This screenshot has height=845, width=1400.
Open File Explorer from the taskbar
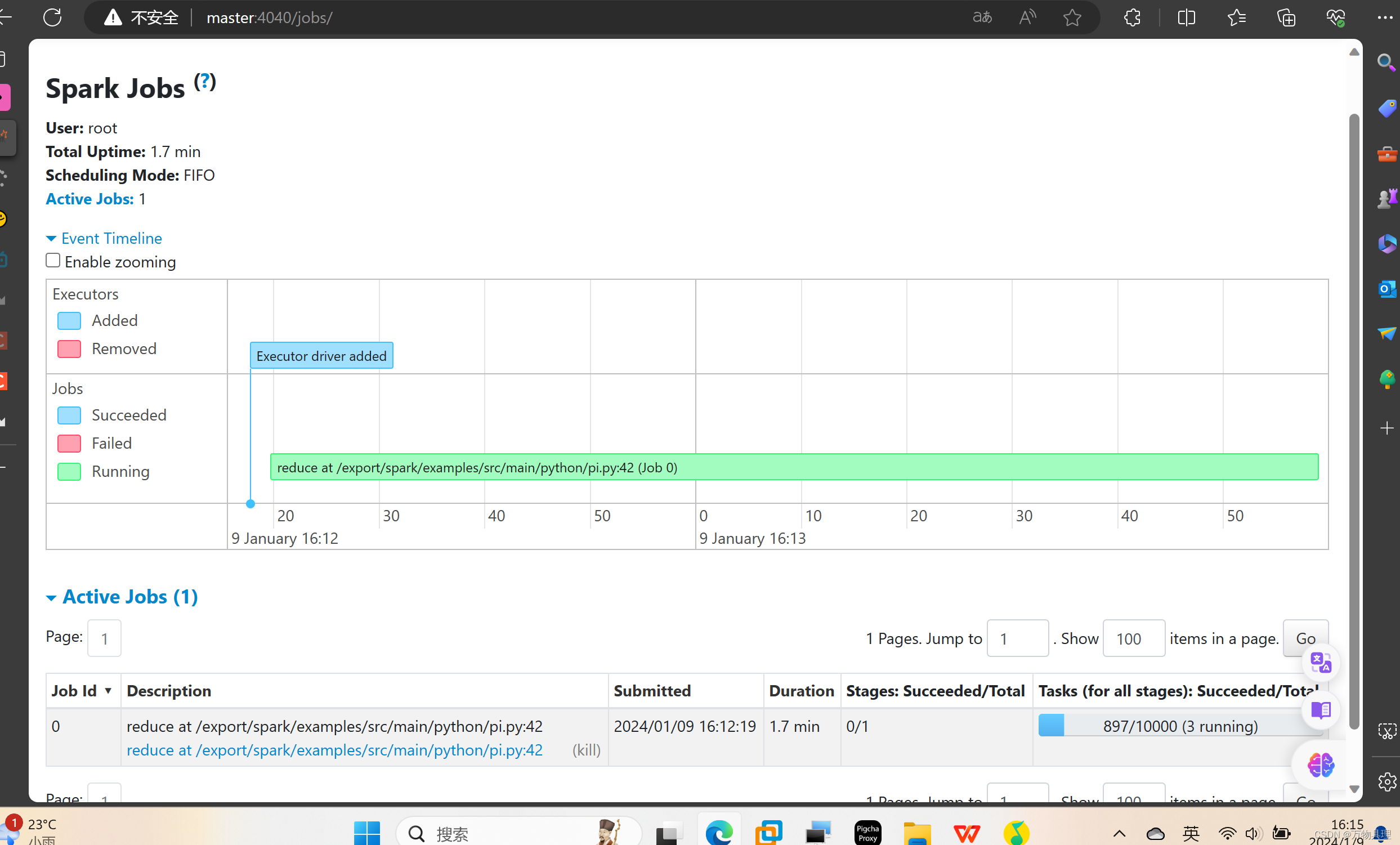click(x=917, y=833)
